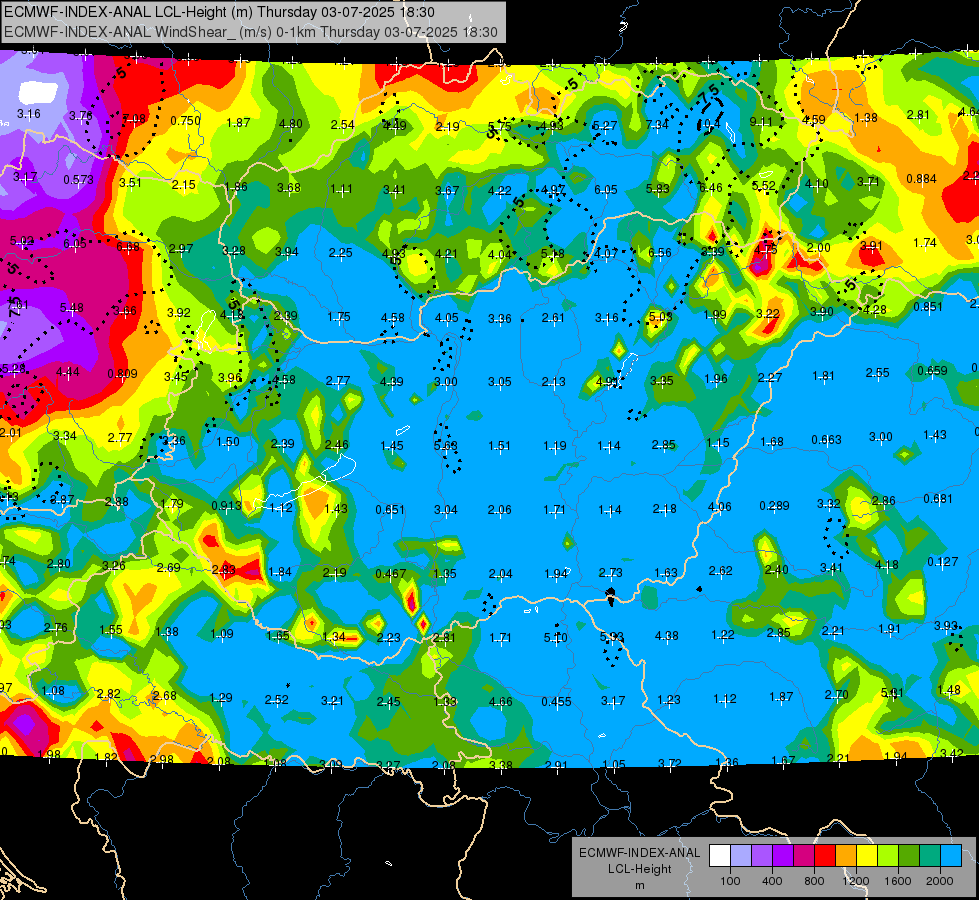The width and height of the screenshot is (979, 900).
Task: Click the wind shear value '0.127'
Action: [x=942, y=561]
